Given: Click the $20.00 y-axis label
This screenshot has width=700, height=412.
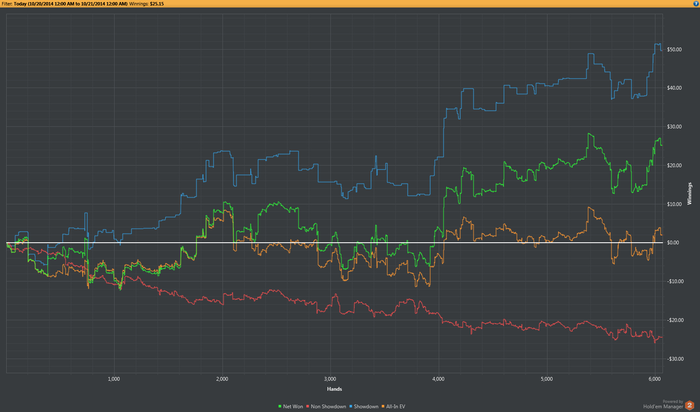Looking at the screenshot, I should (x=674, y=166).
